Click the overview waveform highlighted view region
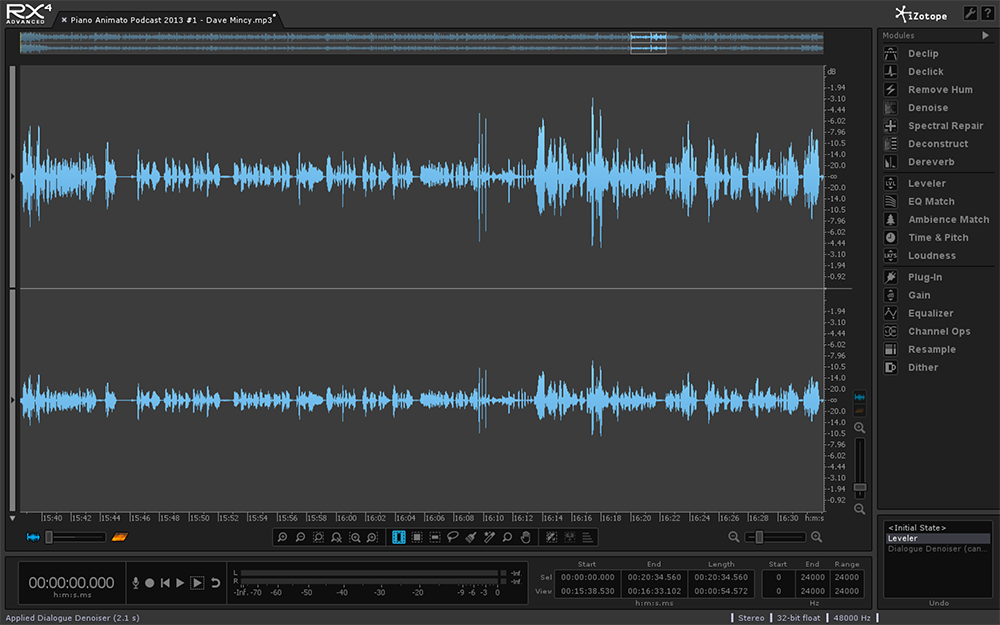This screenshot has width=1000, height=625. (648, 43)
